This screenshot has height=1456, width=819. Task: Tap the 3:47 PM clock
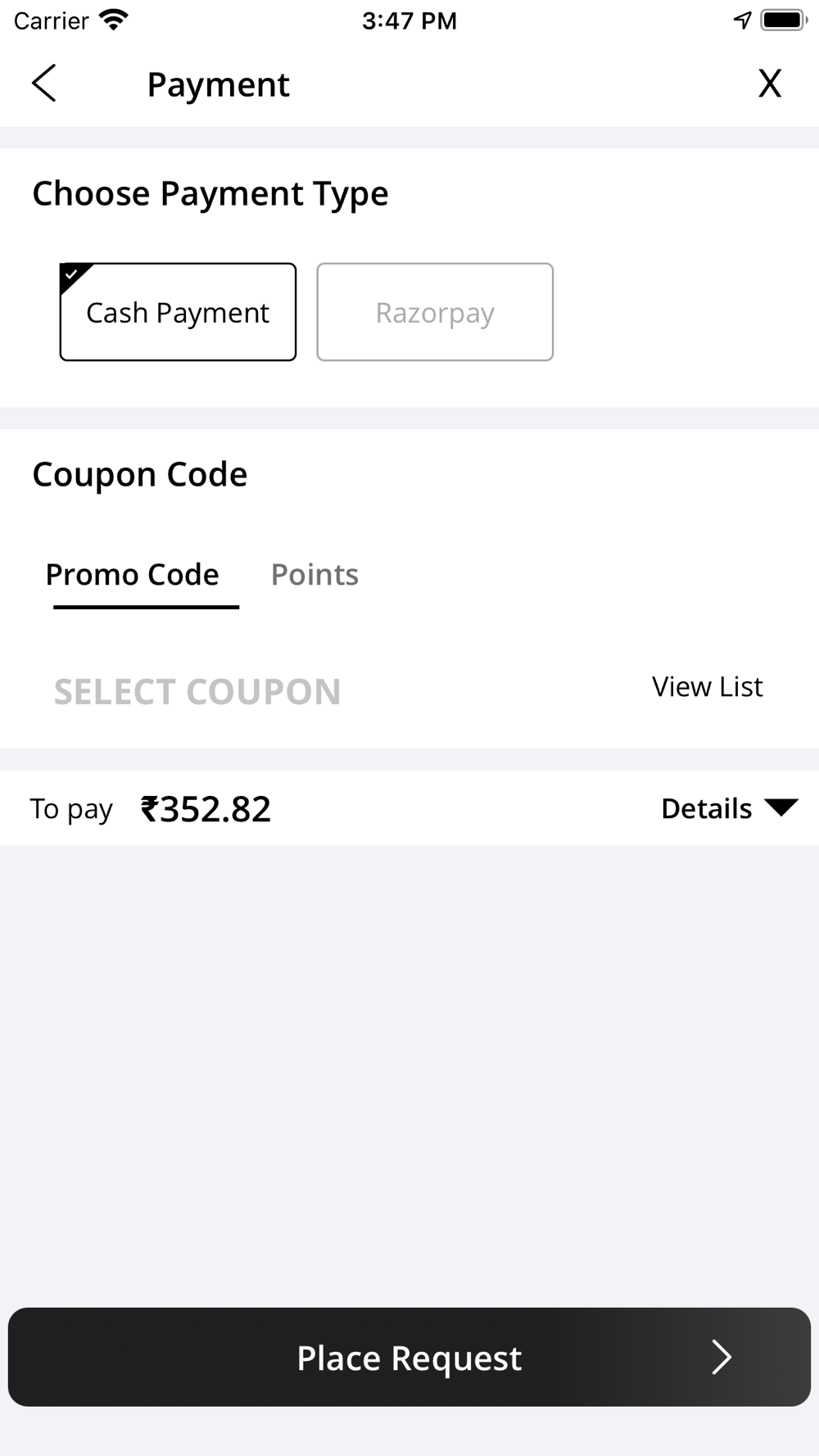click(x=409, y=20)
